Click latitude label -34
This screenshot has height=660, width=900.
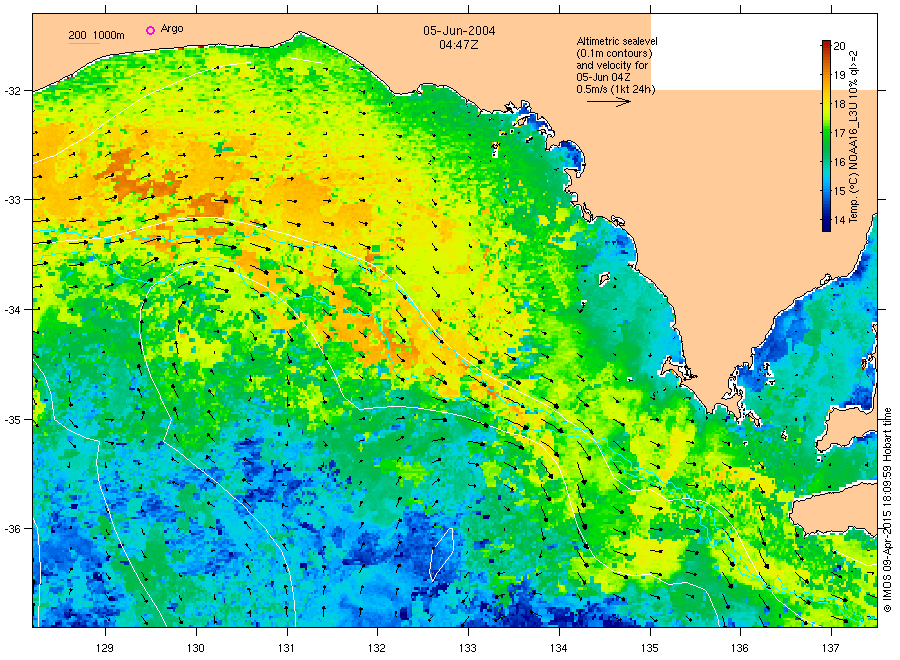[13, 310]
